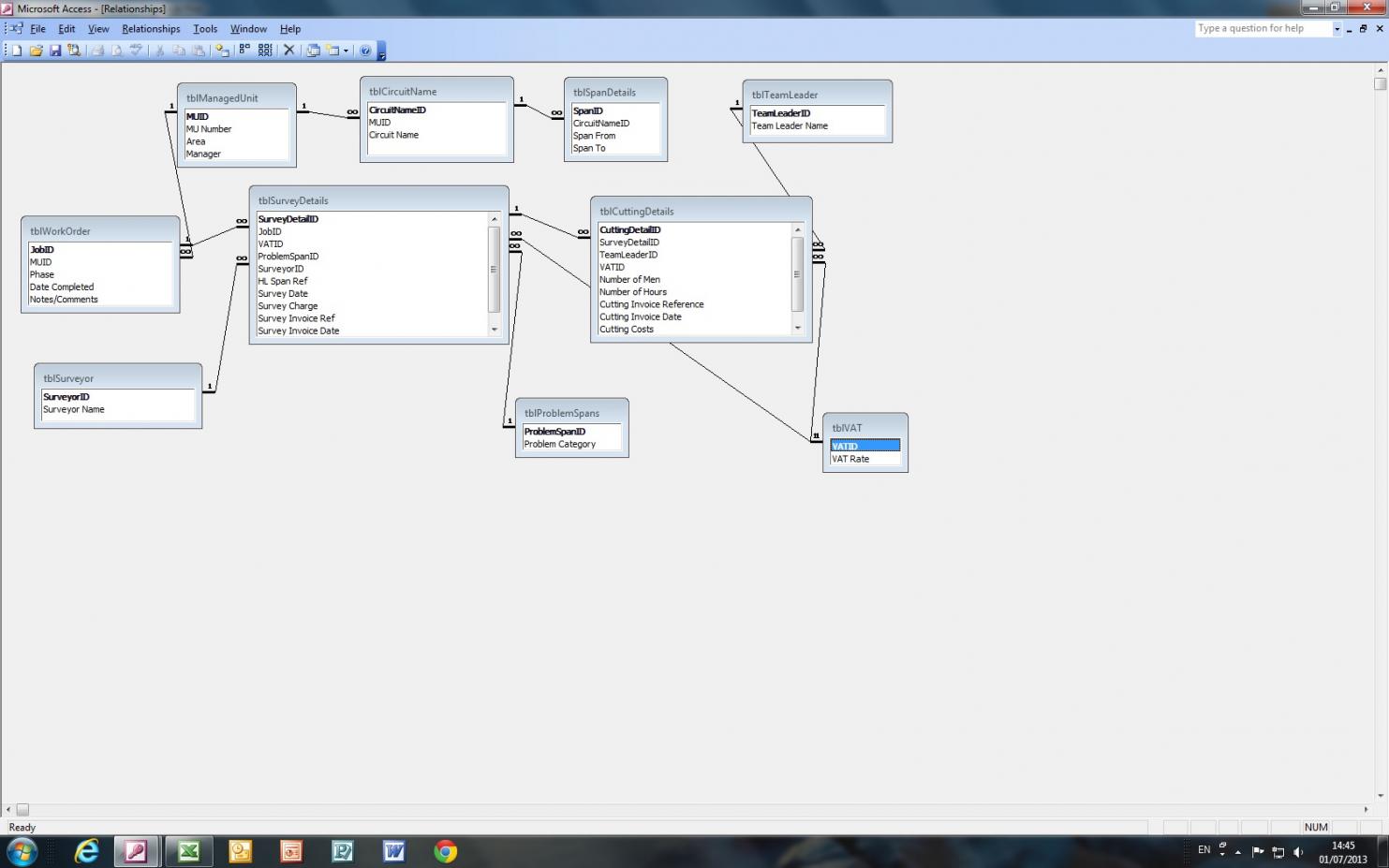Viewport: 1389px width, 868px height.
Task: Click tblSurveyDetails field list up arrow
Action: [x=495, y=219]
